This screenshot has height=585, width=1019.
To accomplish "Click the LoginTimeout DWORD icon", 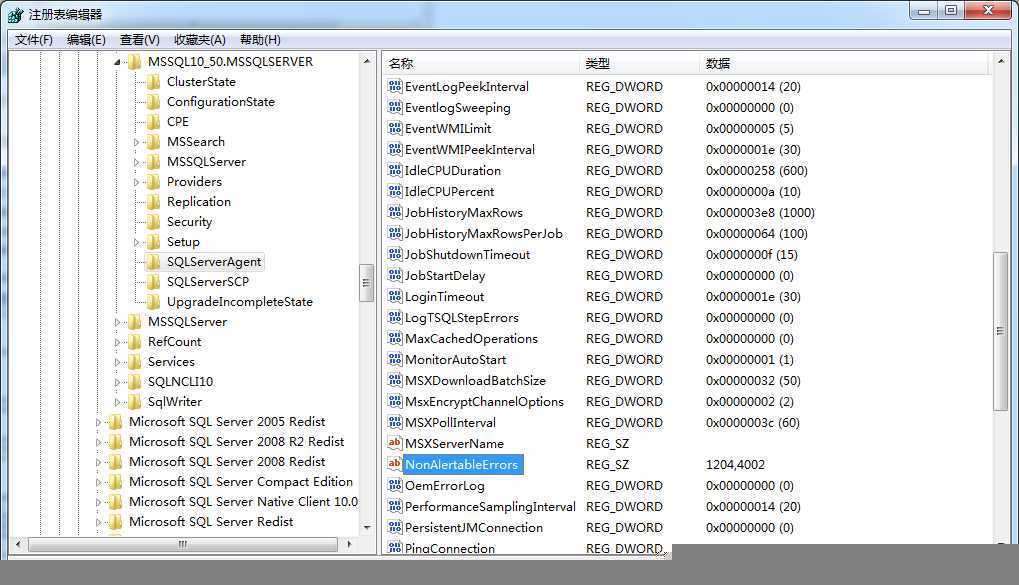I will [x=394, y=296].
